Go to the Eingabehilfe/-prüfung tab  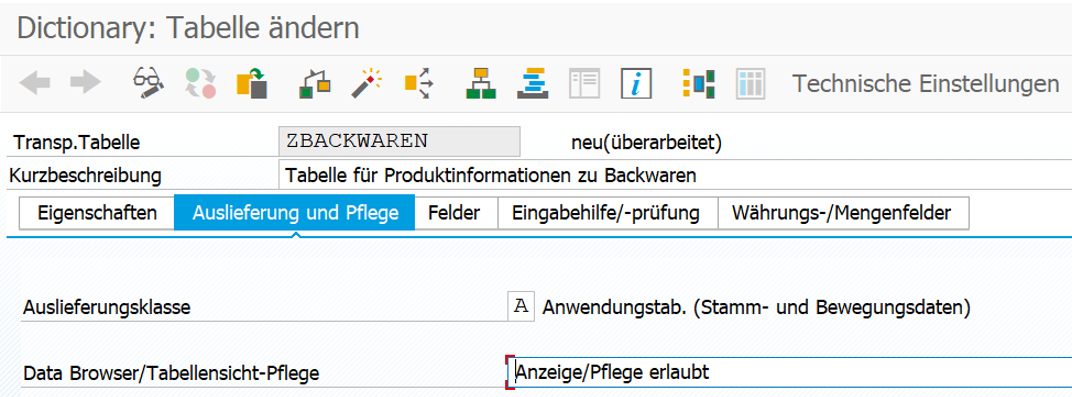(x=608, y=213)
